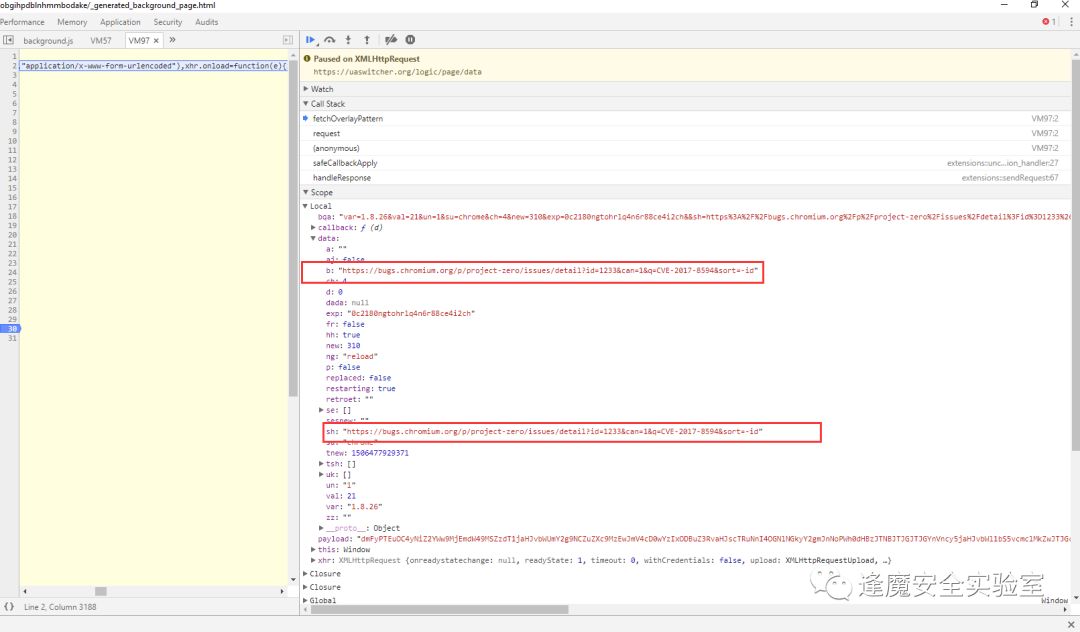
Task: Expand the xhr XMLHttpRequest object
Action: [x=313, y=560]
